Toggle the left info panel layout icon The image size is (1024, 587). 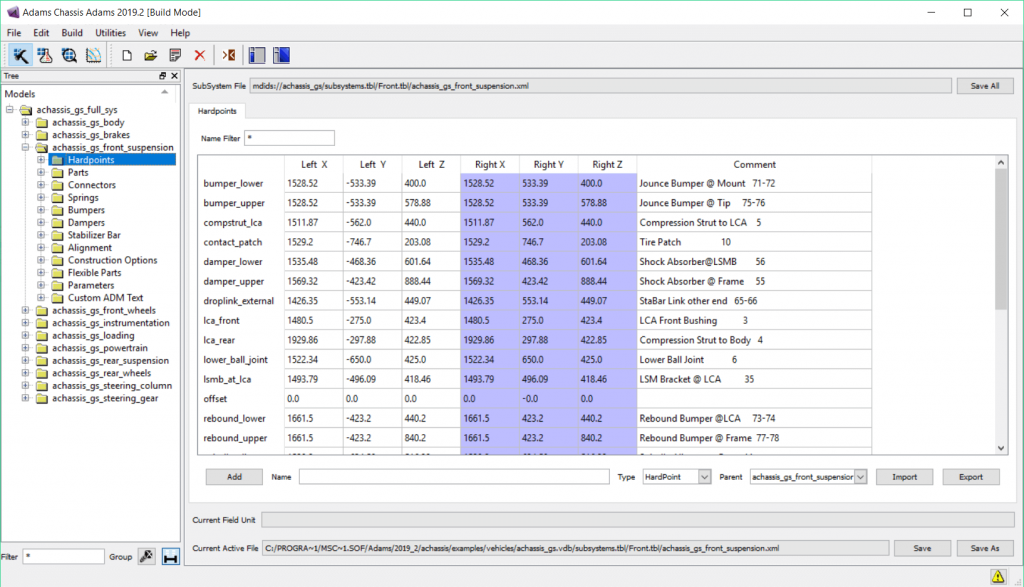pyautogui.click(x=257, y=56)
